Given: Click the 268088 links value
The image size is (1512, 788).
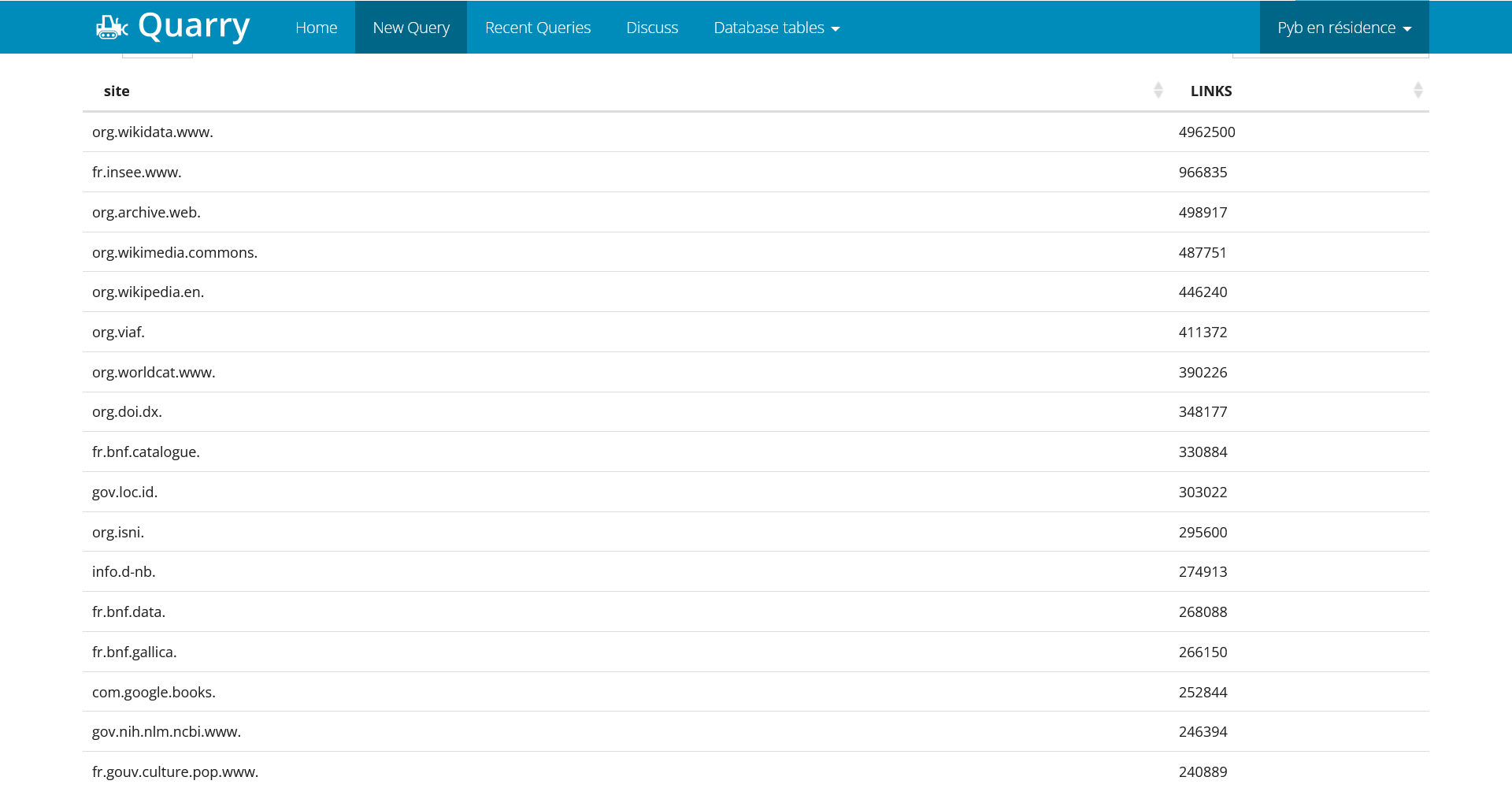Looking at the screenshot, I should click(x=1203, y=612).
